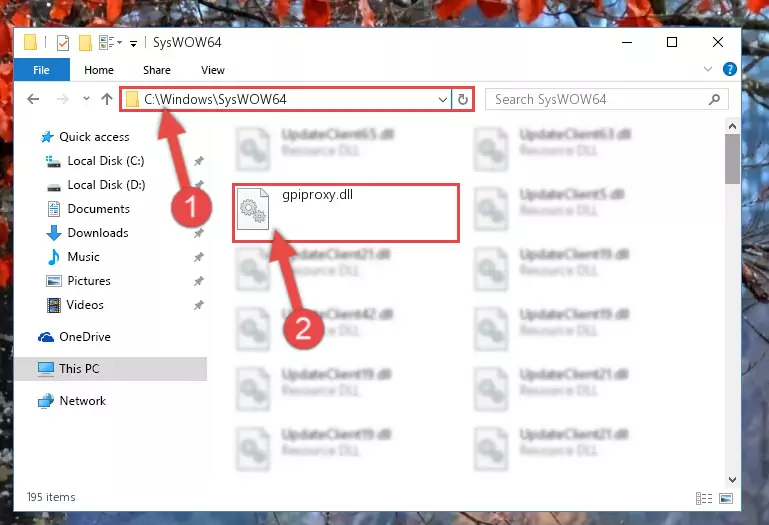Click the pin icon beside Pictures
This screenshot has width=769, height=525.
(199, 281)
